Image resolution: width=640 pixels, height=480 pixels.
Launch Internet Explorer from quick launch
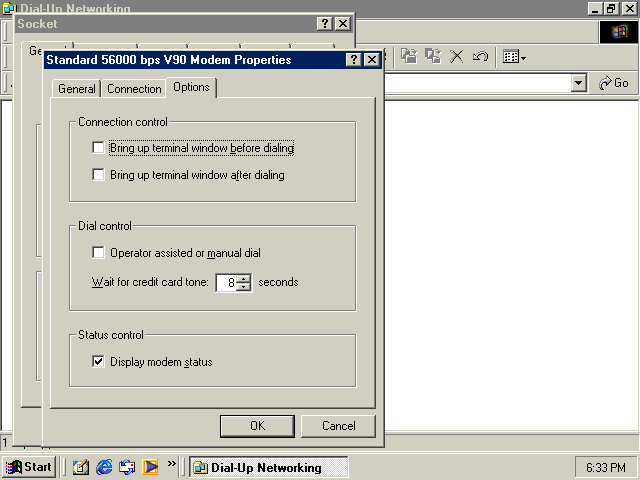click(x=104, y=467)
